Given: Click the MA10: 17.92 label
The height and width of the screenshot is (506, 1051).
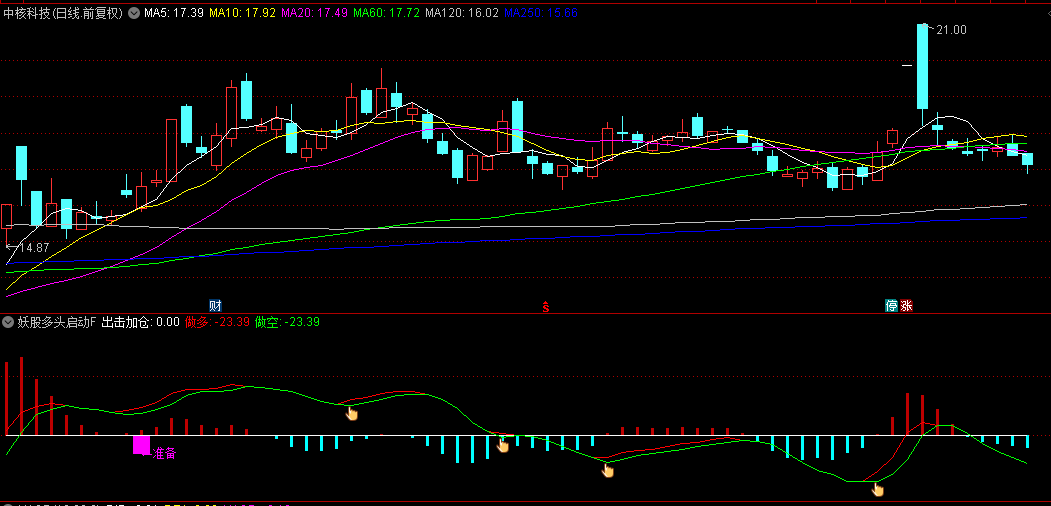Looking at the screenshot, I should 243,12.
